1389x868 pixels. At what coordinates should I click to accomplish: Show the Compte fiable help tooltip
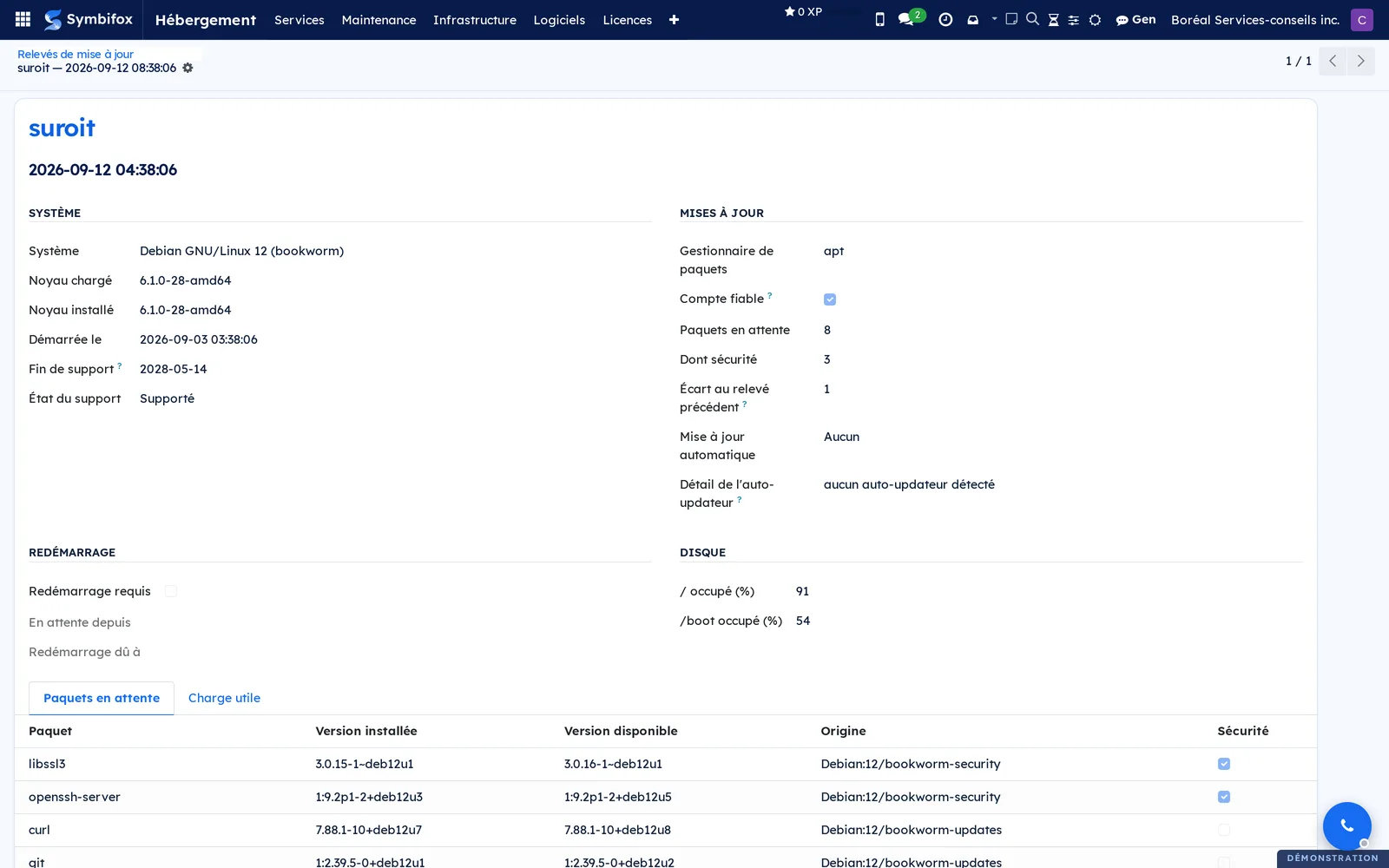click(x=769, y=295)
